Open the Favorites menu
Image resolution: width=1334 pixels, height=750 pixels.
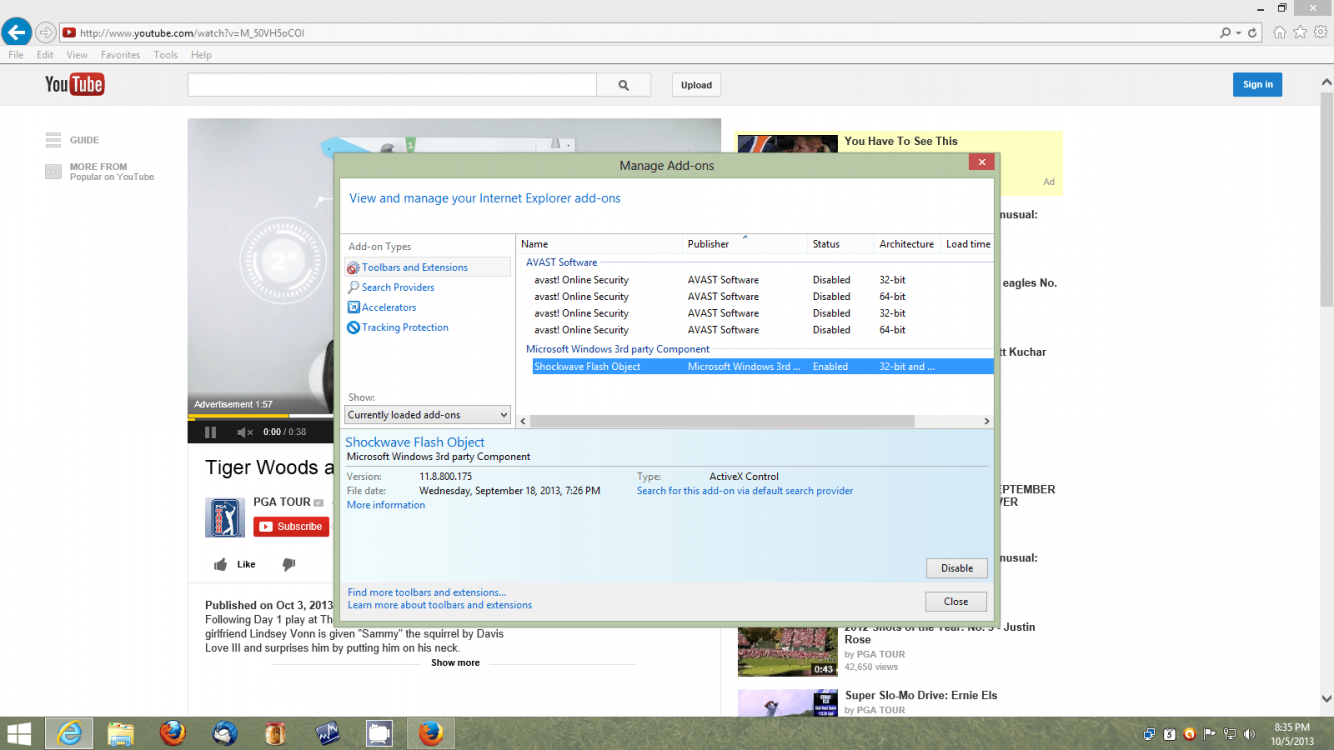click(x=120, y=55)
